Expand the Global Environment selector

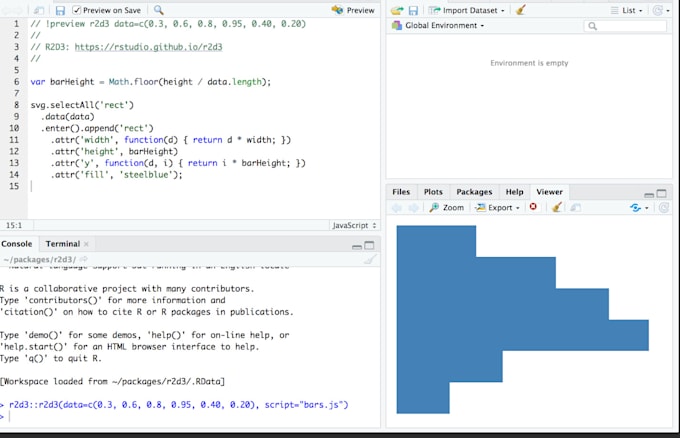438,26
